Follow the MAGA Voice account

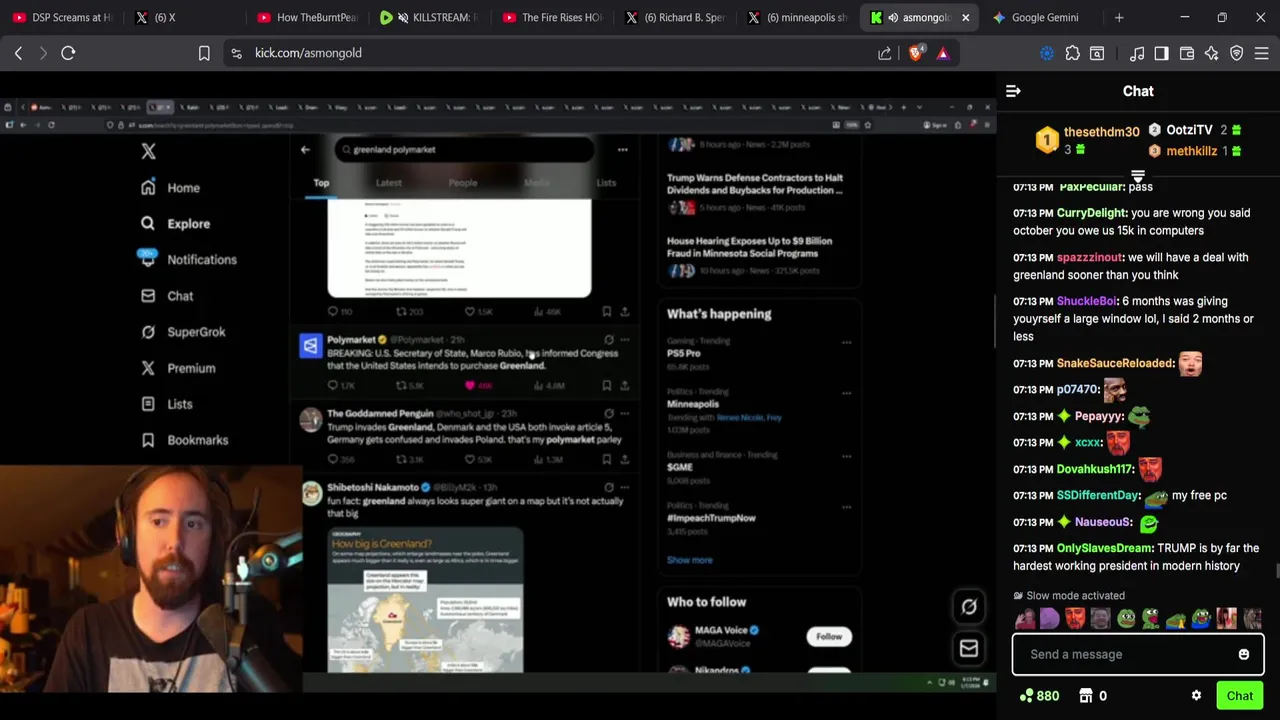[x=829, y=636]
